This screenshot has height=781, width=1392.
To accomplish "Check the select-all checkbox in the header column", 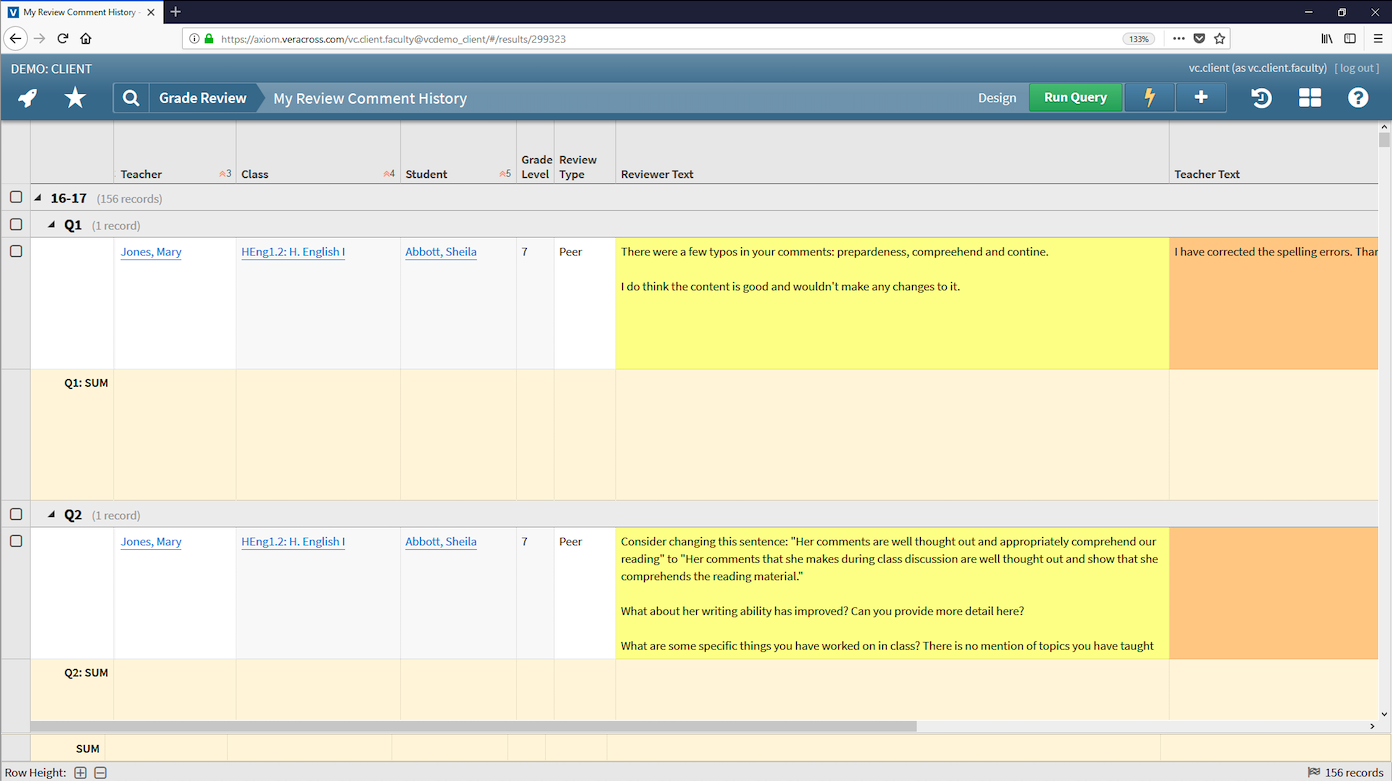I will coord(15,197).
